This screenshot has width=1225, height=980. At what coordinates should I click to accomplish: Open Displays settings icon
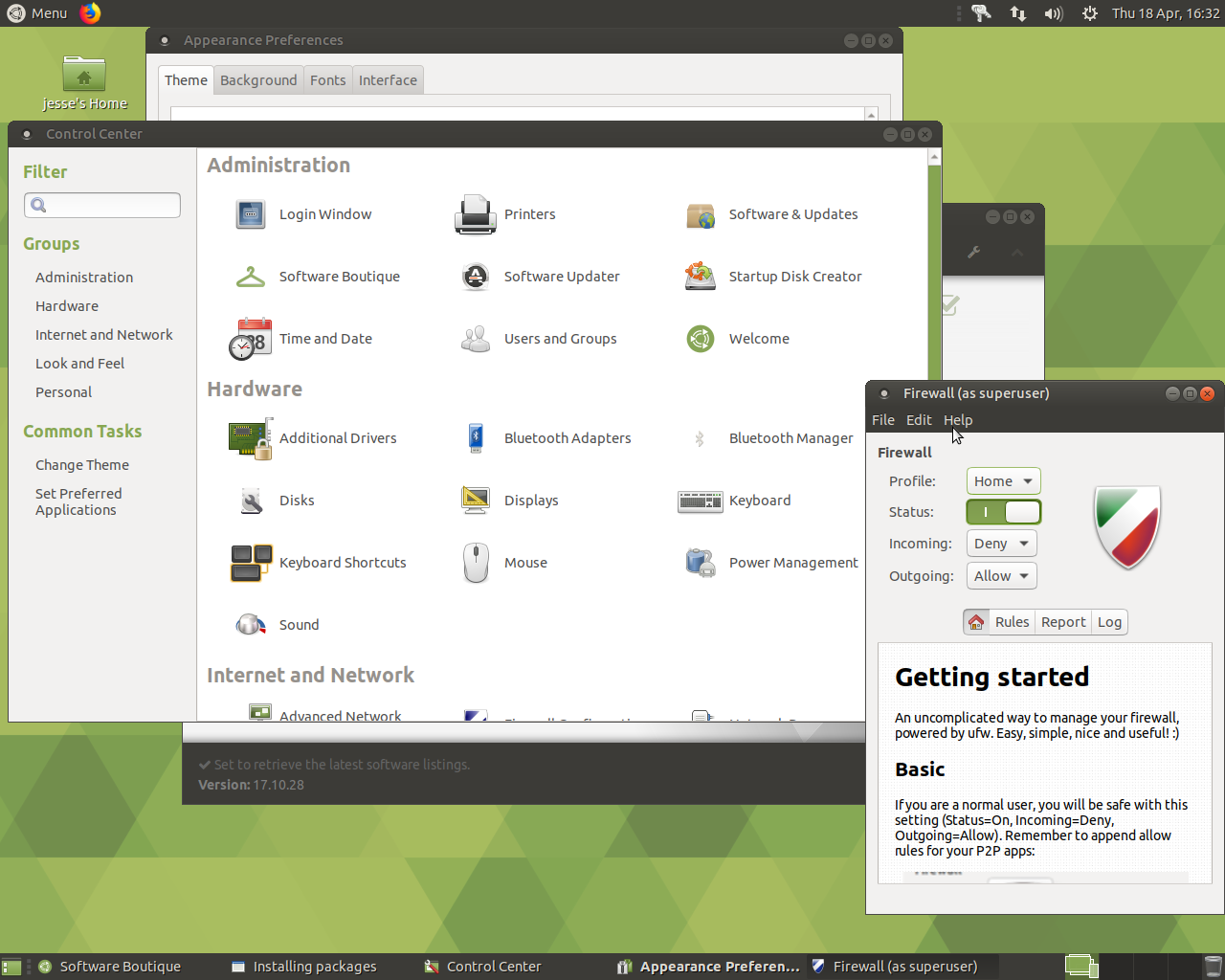pos(476,501)
